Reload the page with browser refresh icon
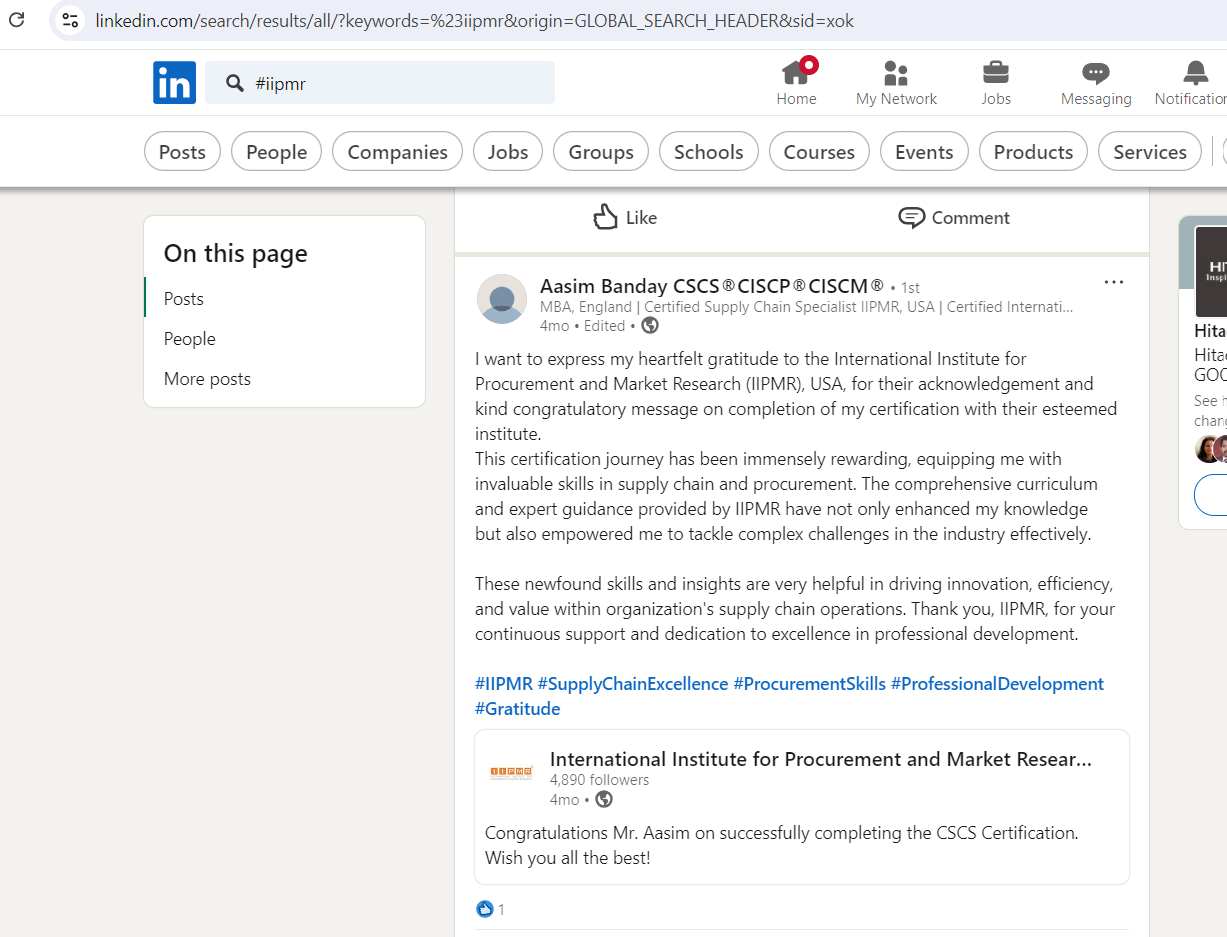The image size is (1227, 937). pos(16,20)
